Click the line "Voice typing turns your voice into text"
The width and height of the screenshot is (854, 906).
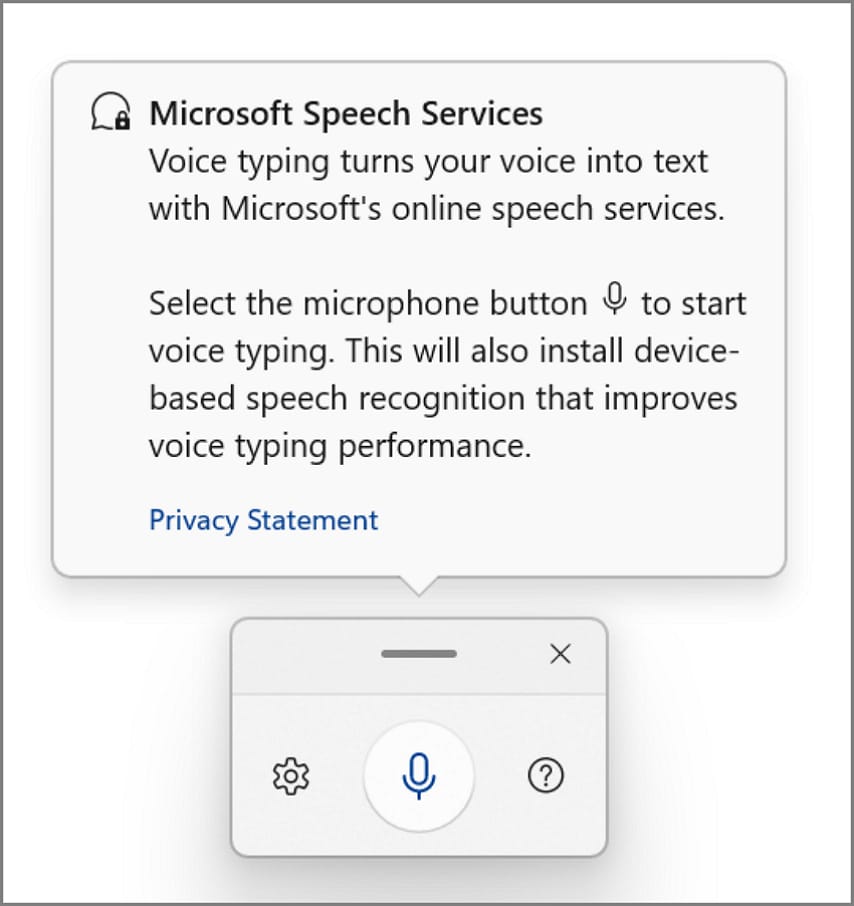428,162
